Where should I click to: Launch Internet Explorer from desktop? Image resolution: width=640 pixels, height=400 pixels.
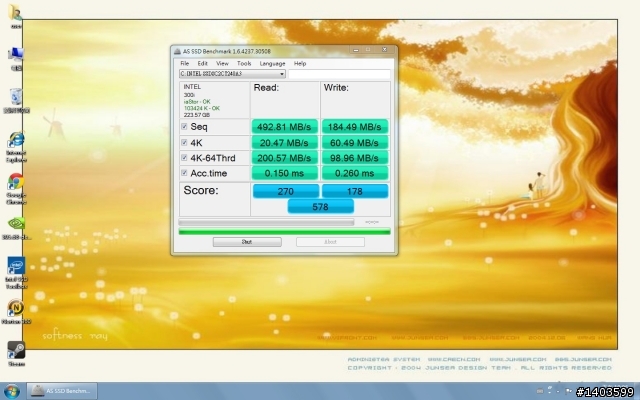click(16, 146)
